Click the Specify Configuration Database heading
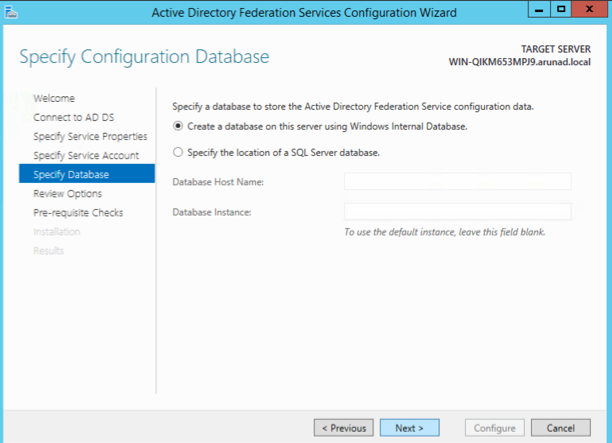Image resolution: width=612 pixels, height=443 pixels. point(144,57)
